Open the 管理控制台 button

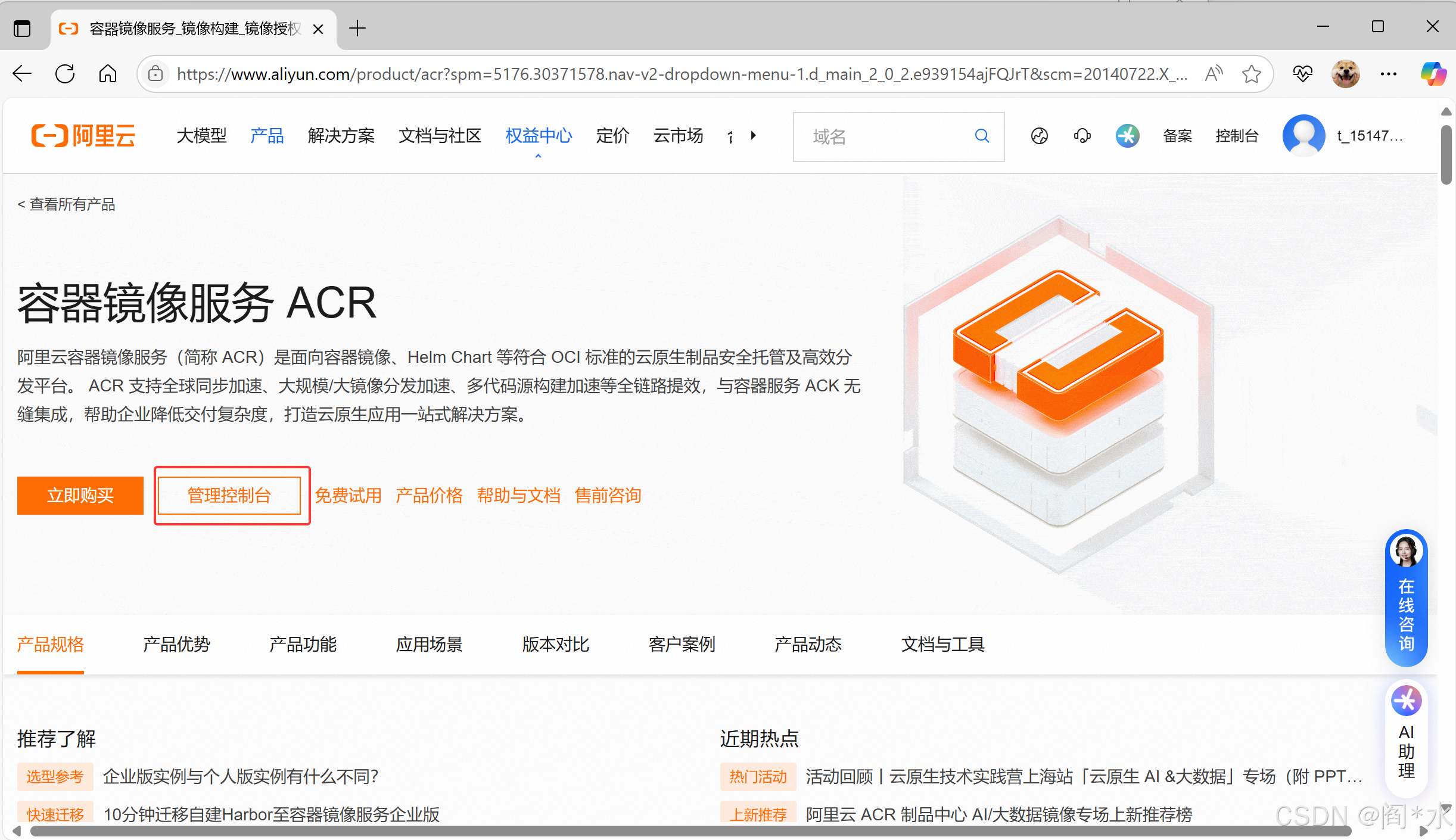pyautogui.click(x=229, y=495)
